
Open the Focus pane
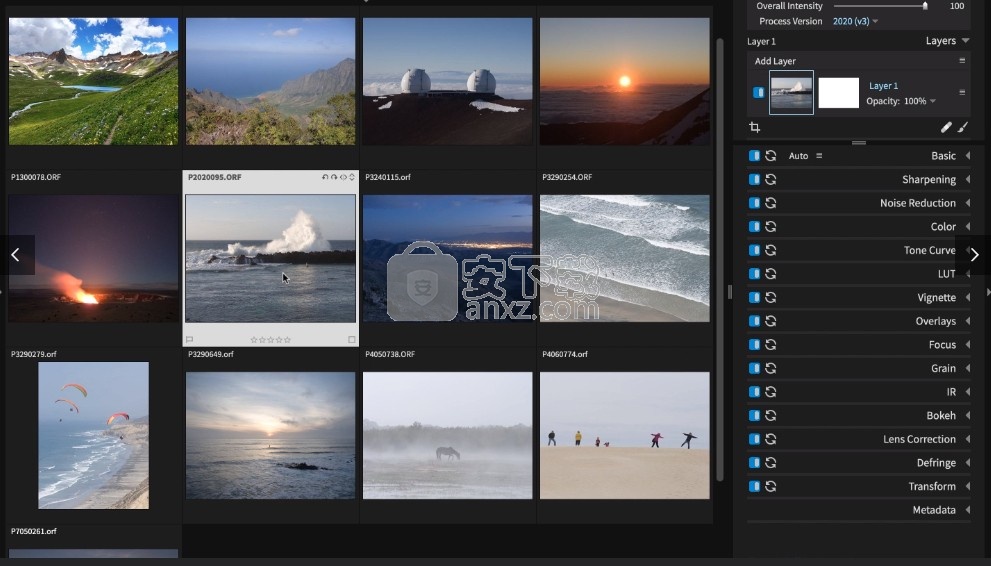click(x=942, y=344)
